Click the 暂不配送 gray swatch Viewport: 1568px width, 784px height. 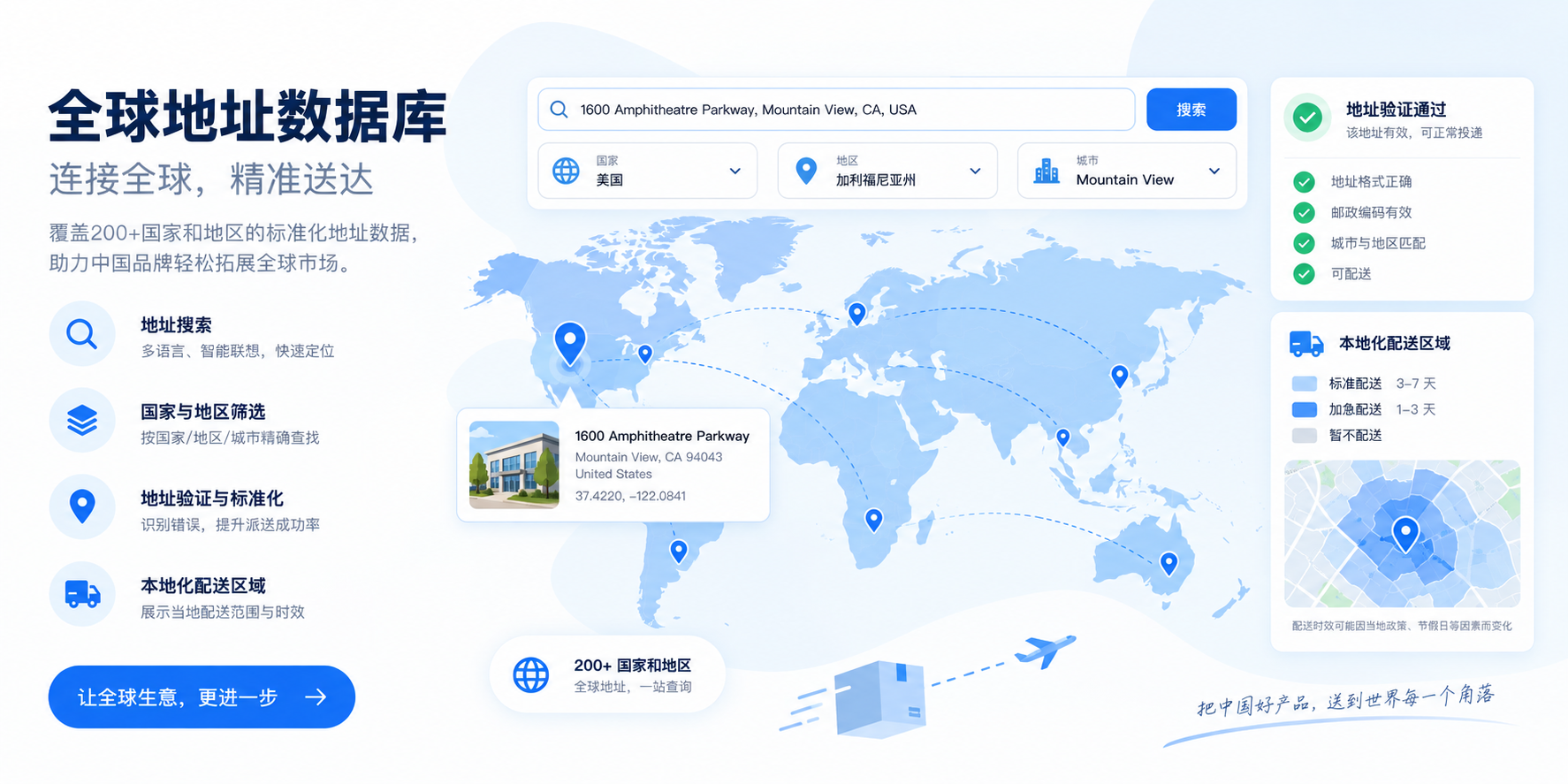point(1305,435)
